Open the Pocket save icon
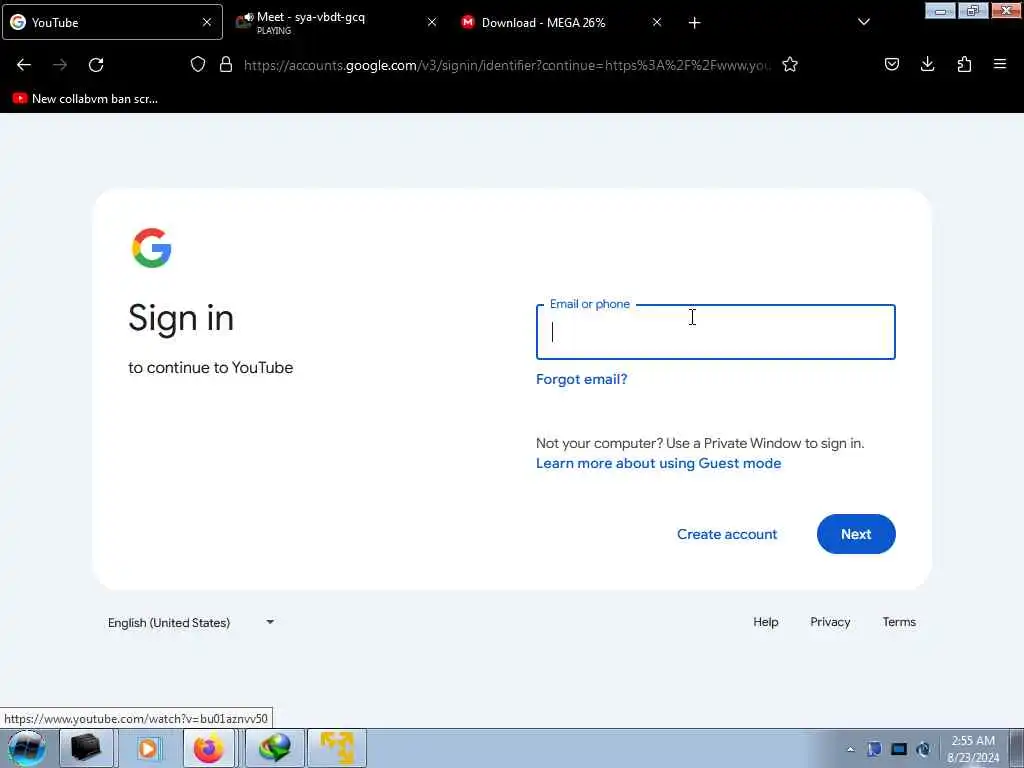The width and height of the screenshot is (1024, 768). click(892, 64)
